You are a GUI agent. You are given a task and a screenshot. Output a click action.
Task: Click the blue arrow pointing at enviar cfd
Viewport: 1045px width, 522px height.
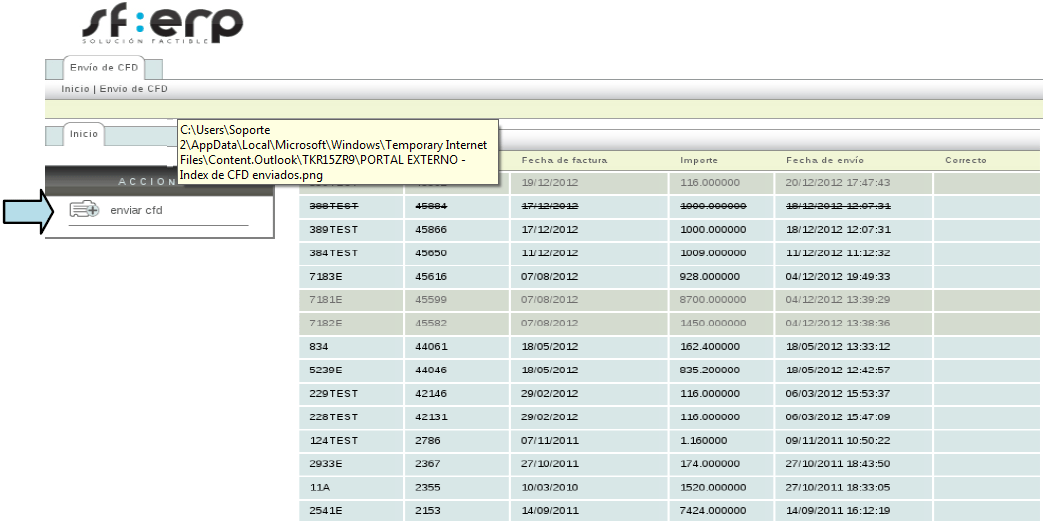24,213
